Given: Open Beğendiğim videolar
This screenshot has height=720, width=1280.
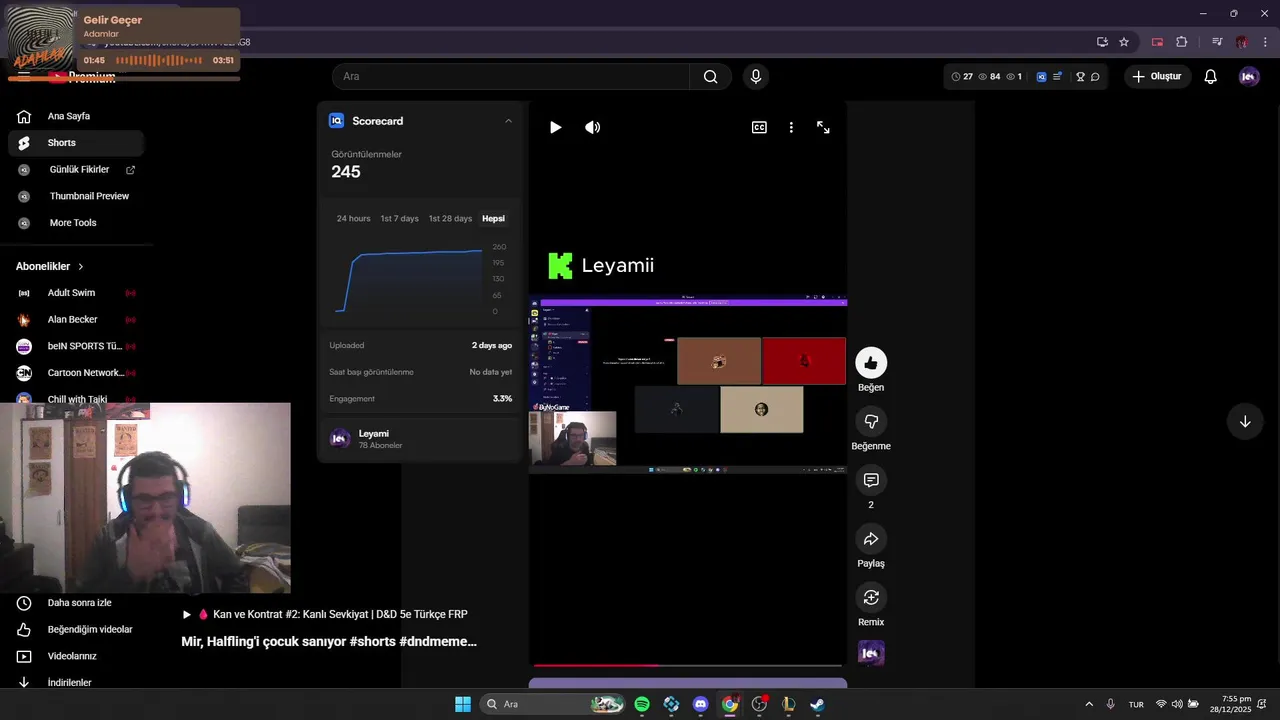Looking at the screenshot, I should point(76,630).
